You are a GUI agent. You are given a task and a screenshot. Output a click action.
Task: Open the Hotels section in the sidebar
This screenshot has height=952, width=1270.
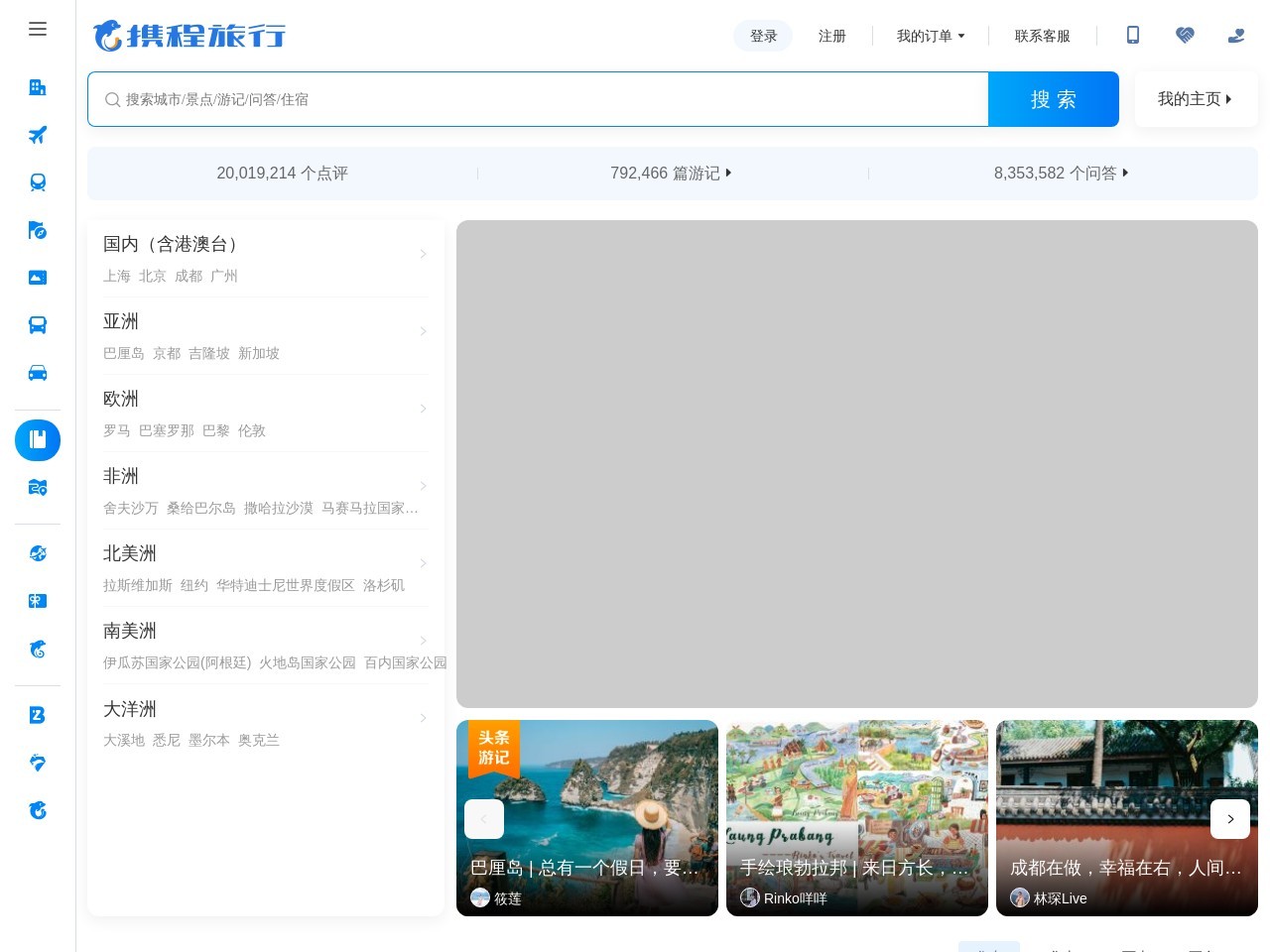coord(38,87)
